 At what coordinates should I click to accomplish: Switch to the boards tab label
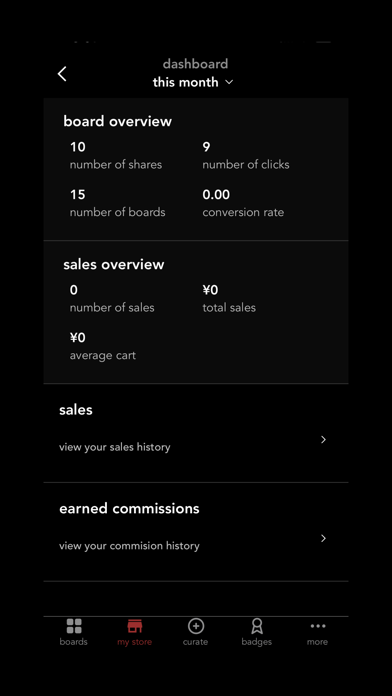coord(74,642)
